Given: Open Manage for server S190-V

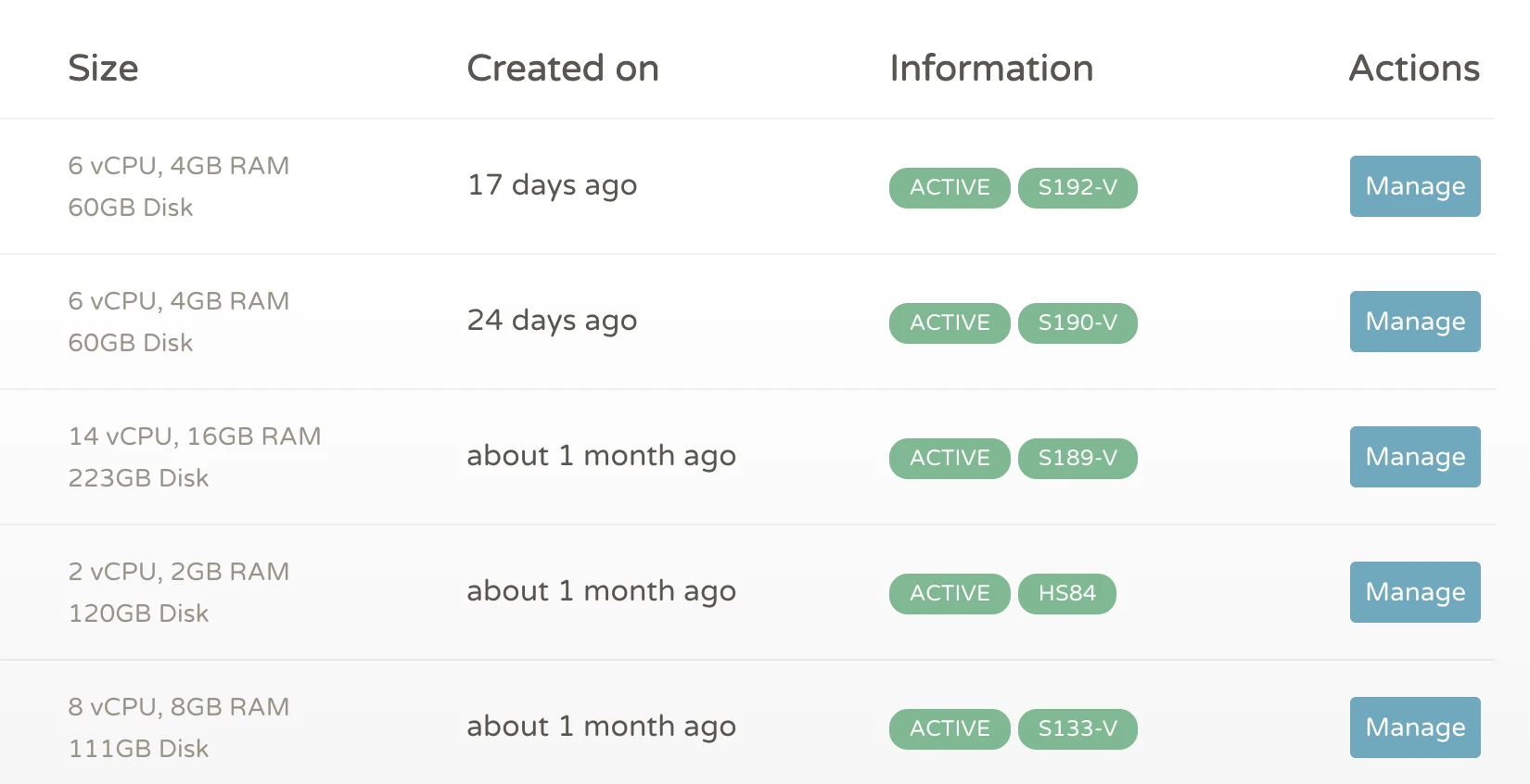Looking at the screenshot, I should pos(1415,322).
